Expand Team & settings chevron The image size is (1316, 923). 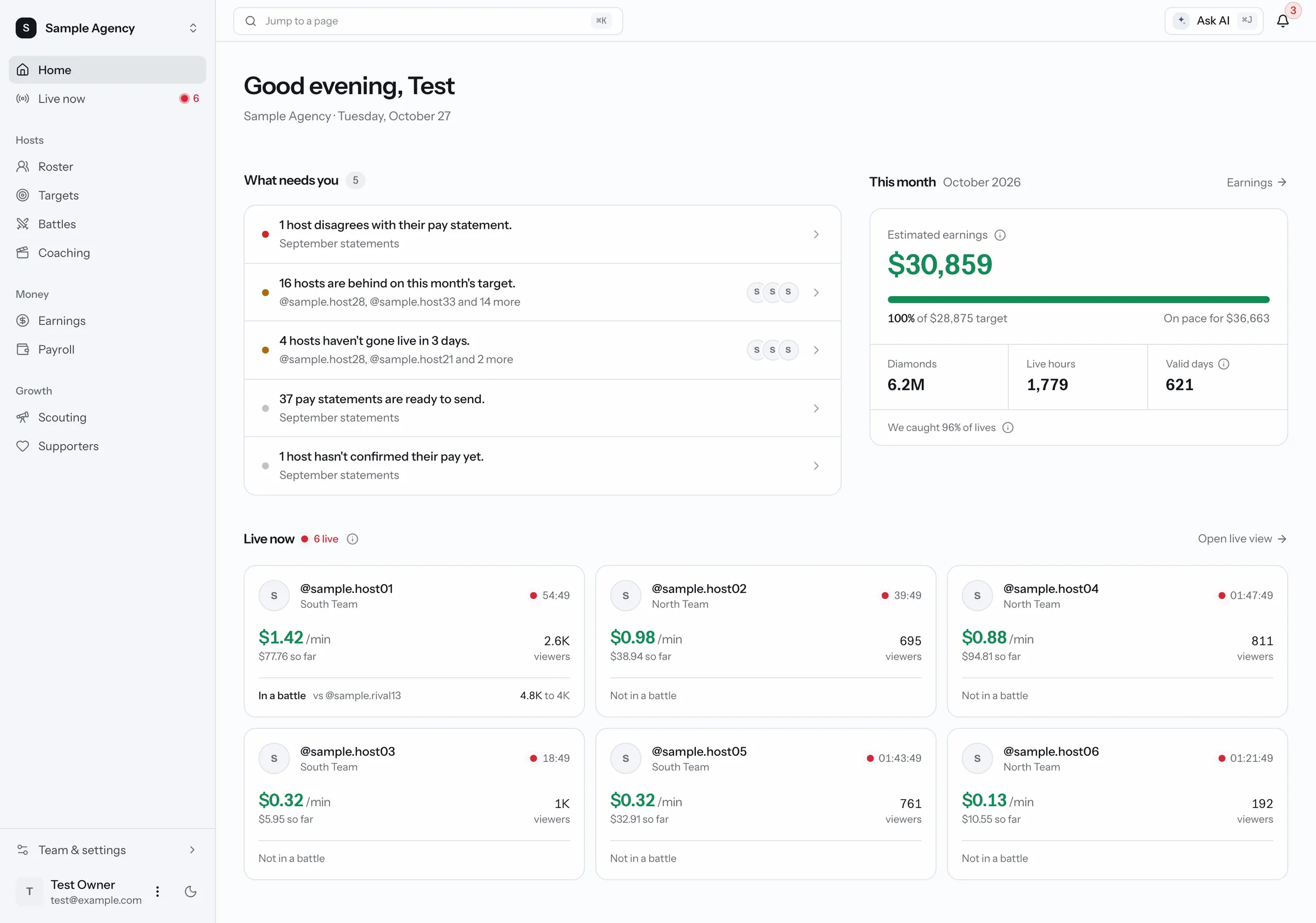192,850
